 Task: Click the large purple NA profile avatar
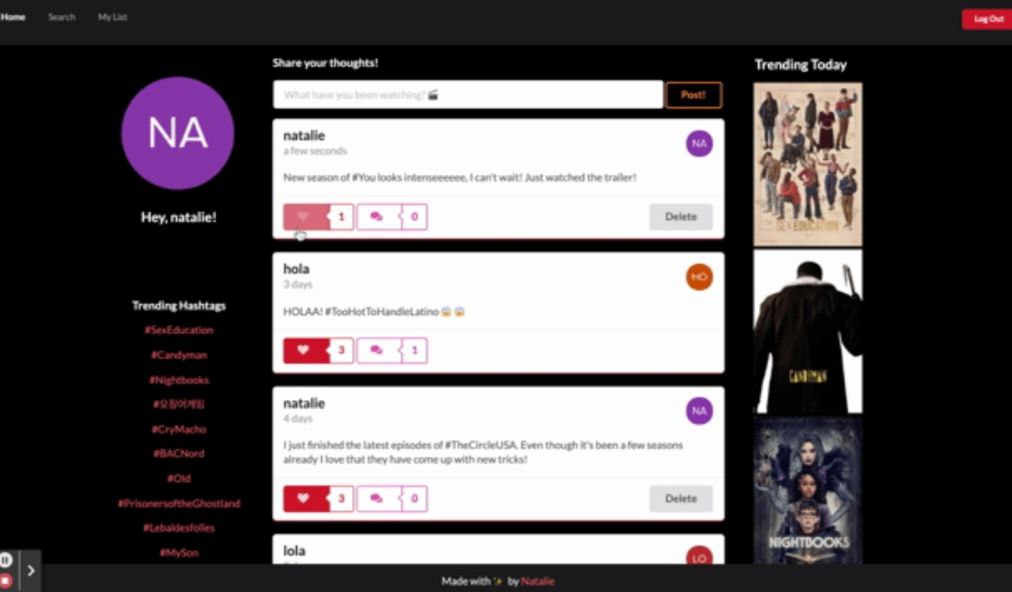point(177,133)
